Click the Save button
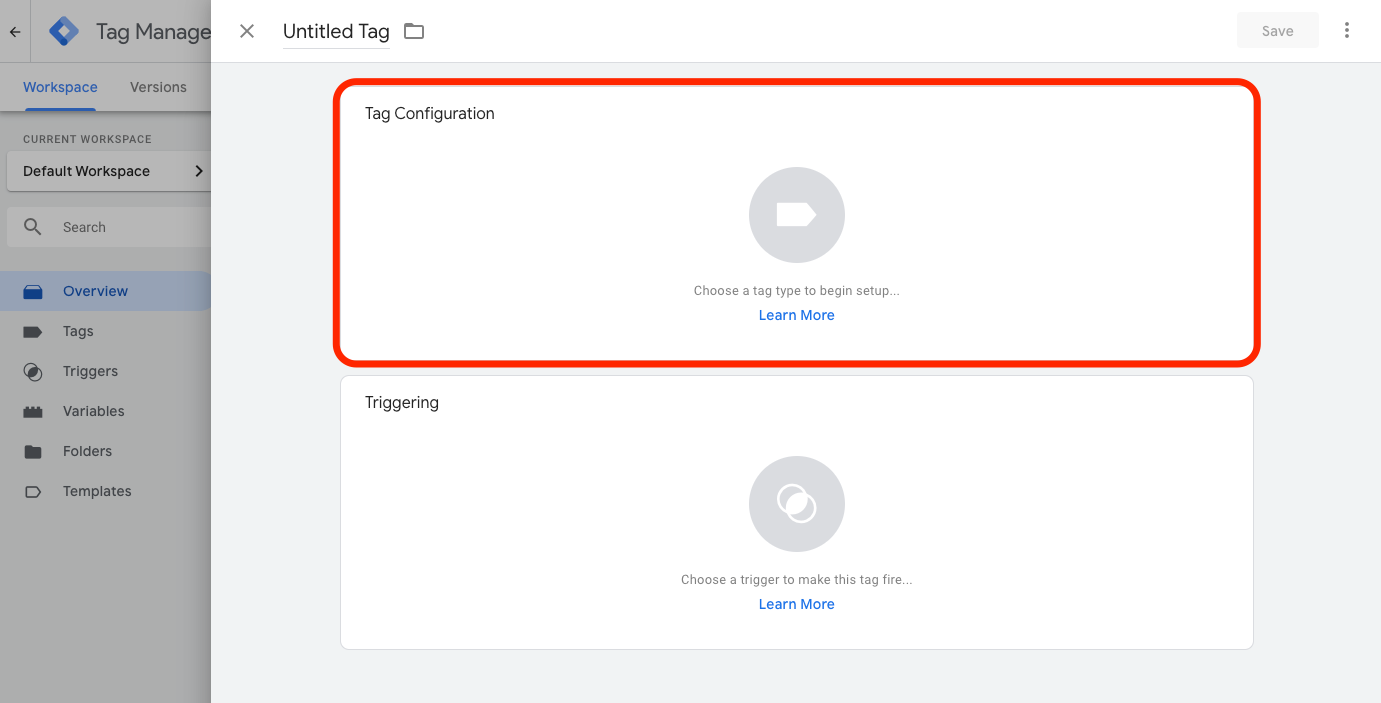The image size is (1381, 703). click(x=1277, y=31)
